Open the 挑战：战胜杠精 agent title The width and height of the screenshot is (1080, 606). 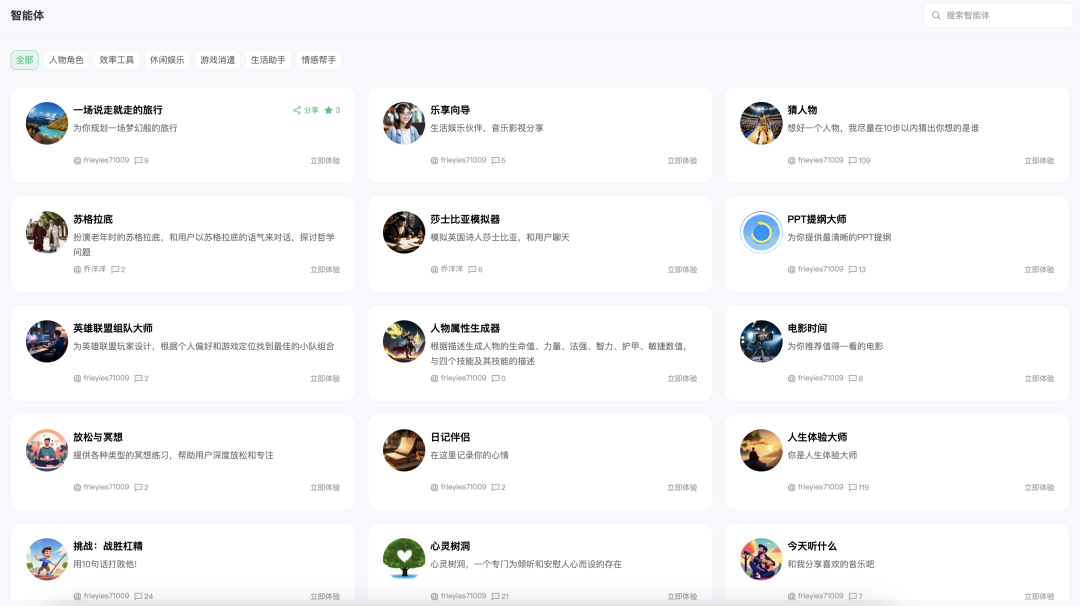coord(108,546)
